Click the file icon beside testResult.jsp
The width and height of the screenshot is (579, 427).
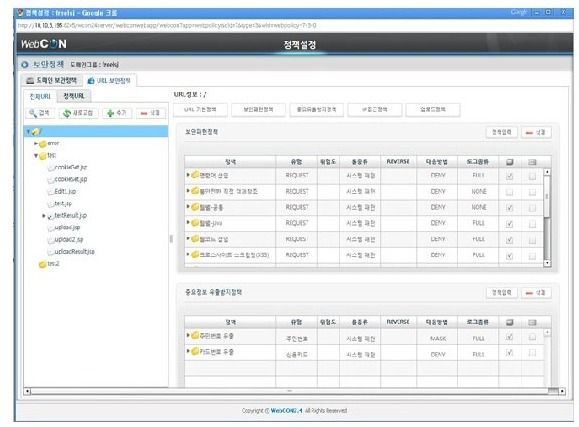(51, 216)
